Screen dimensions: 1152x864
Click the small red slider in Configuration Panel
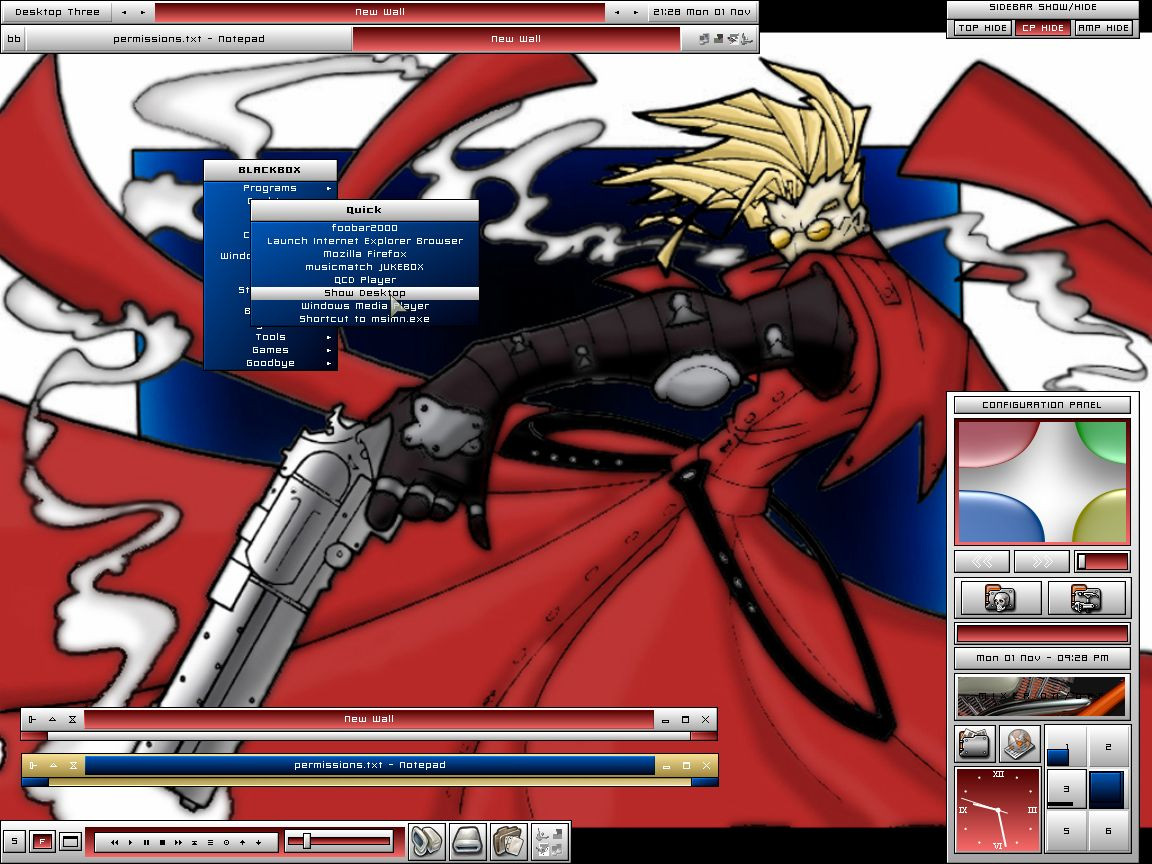click(x=1101, y=562)
